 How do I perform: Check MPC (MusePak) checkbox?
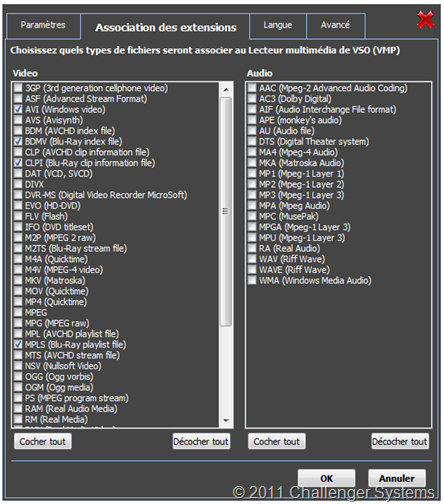(252, 216)
